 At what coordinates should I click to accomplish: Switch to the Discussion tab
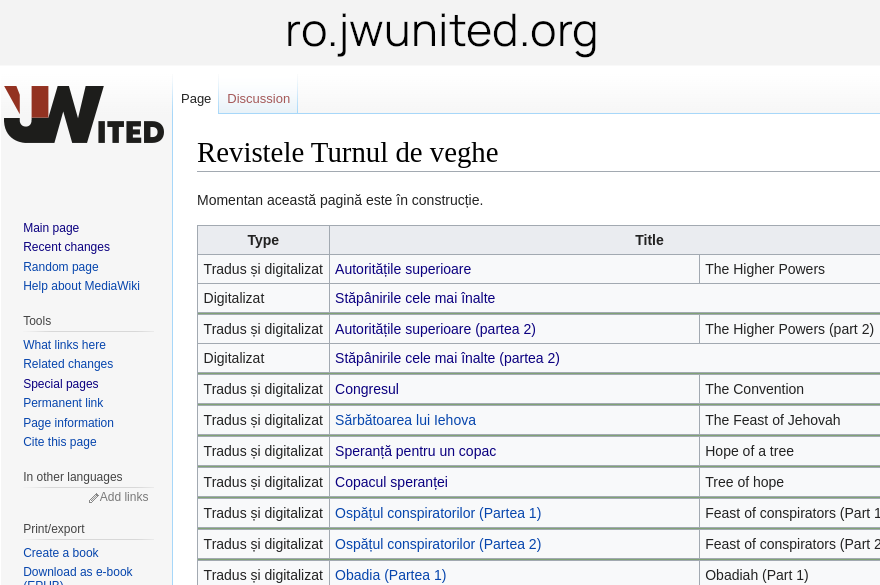click(258, 98)
